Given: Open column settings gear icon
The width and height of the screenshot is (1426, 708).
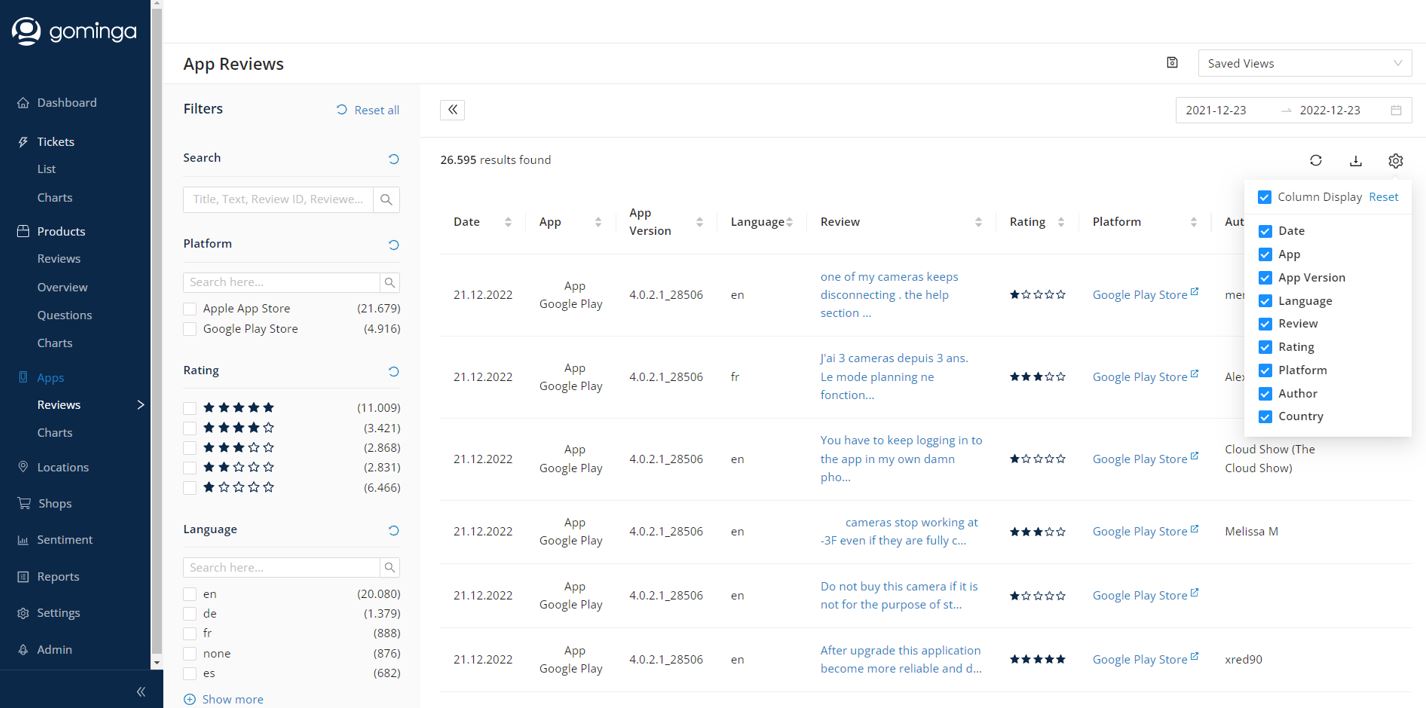Looking at the screenshot, I should 1396,161.
